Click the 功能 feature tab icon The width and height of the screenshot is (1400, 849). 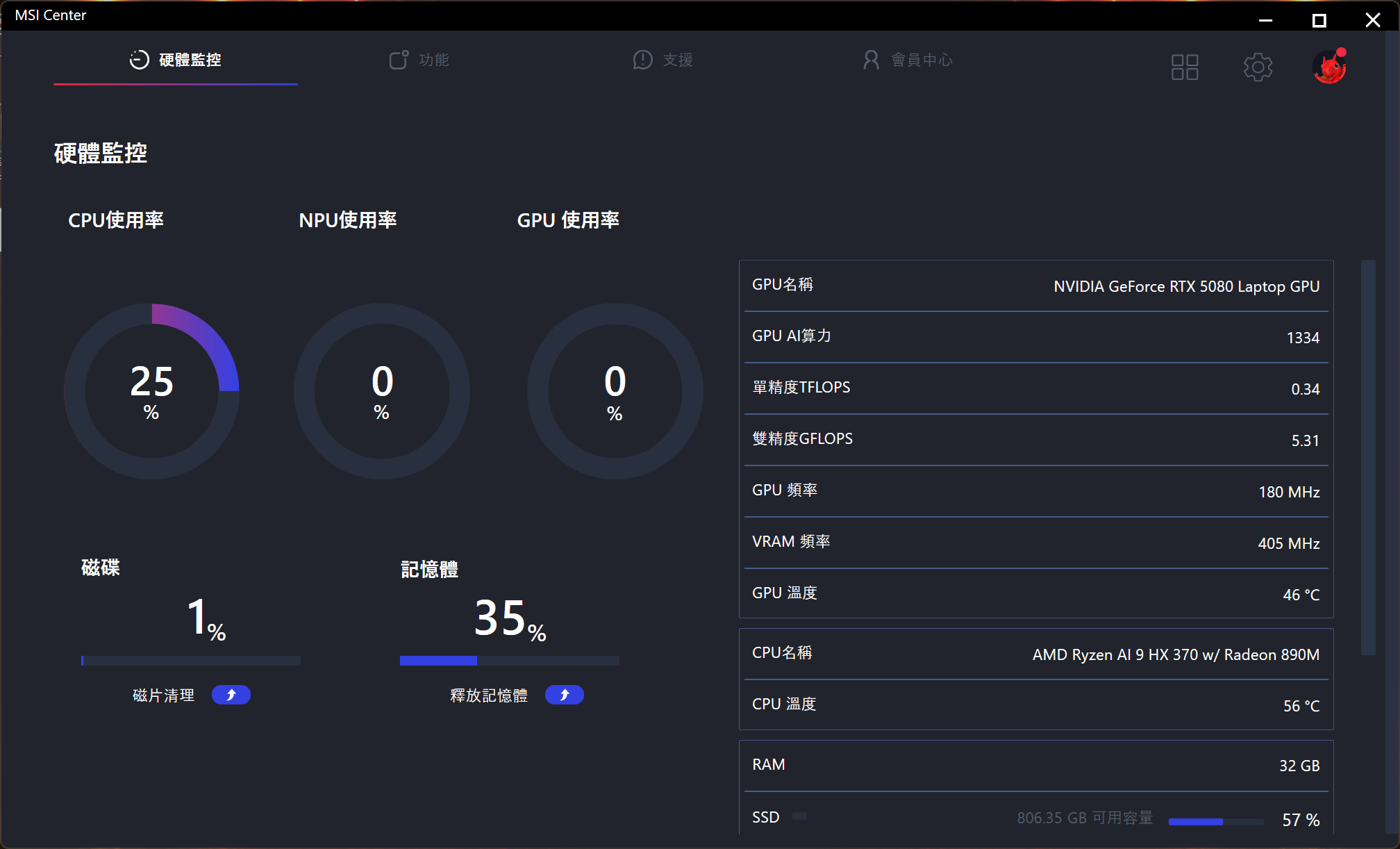399,60
